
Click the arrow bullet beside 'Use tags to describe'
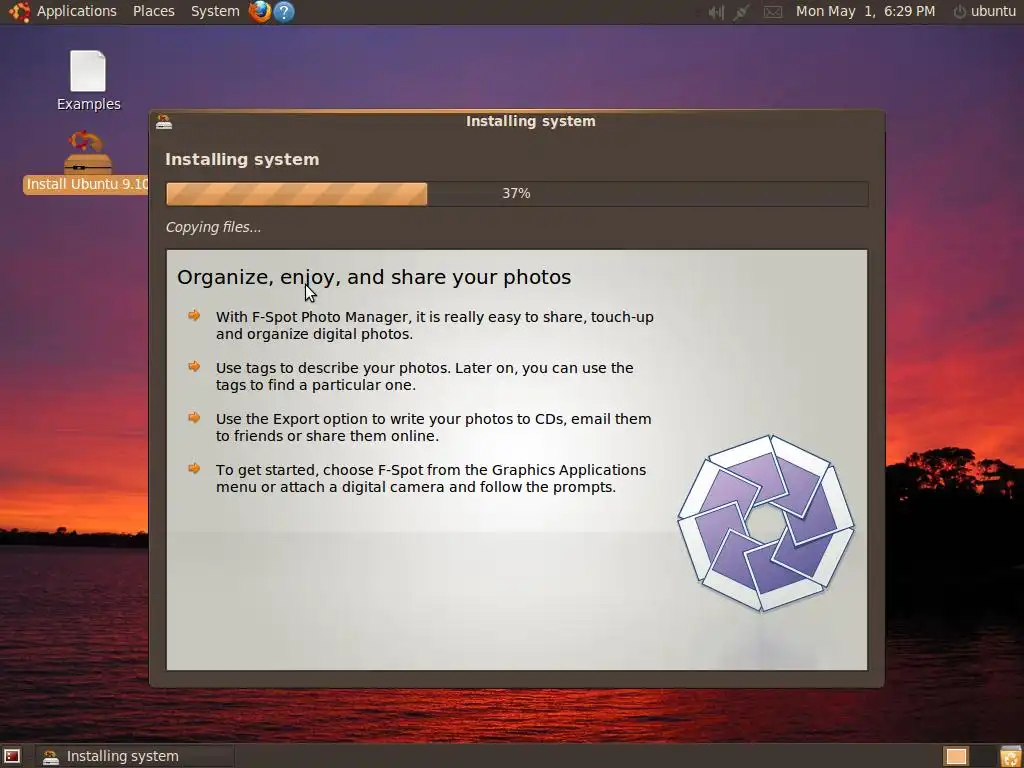click(x=194, y=367)
